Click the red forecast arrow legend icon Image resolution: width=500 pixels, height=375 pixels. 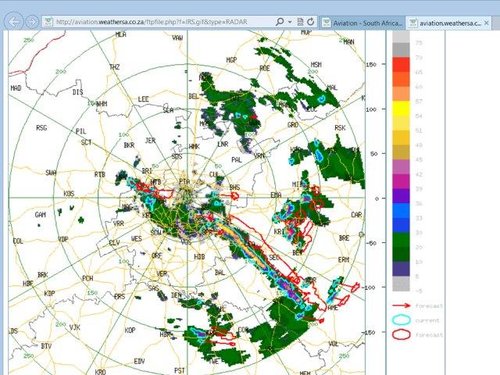click(401, 305)
